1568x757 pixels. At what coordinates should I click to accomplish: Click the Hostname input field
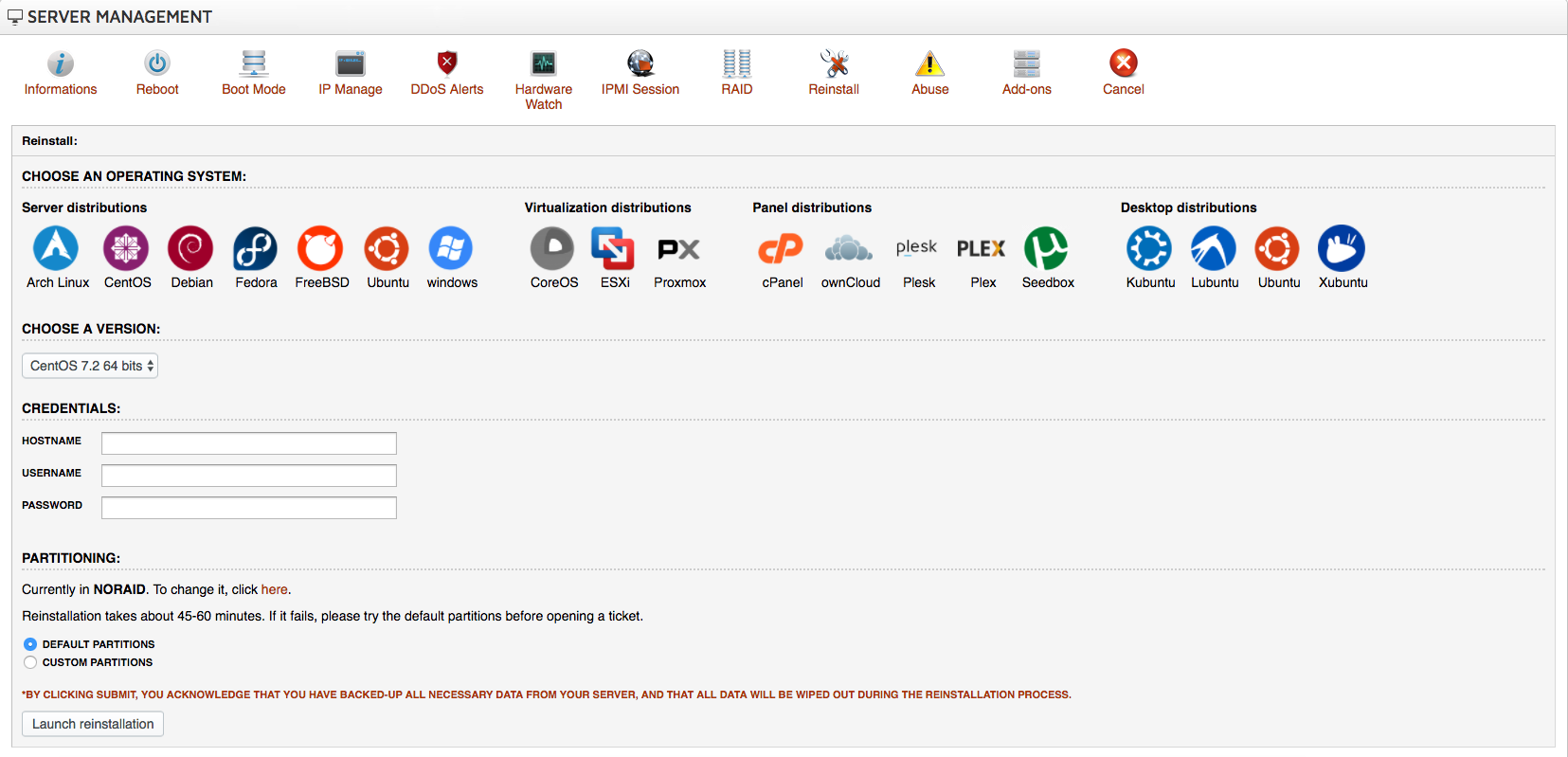coord(248,443)
